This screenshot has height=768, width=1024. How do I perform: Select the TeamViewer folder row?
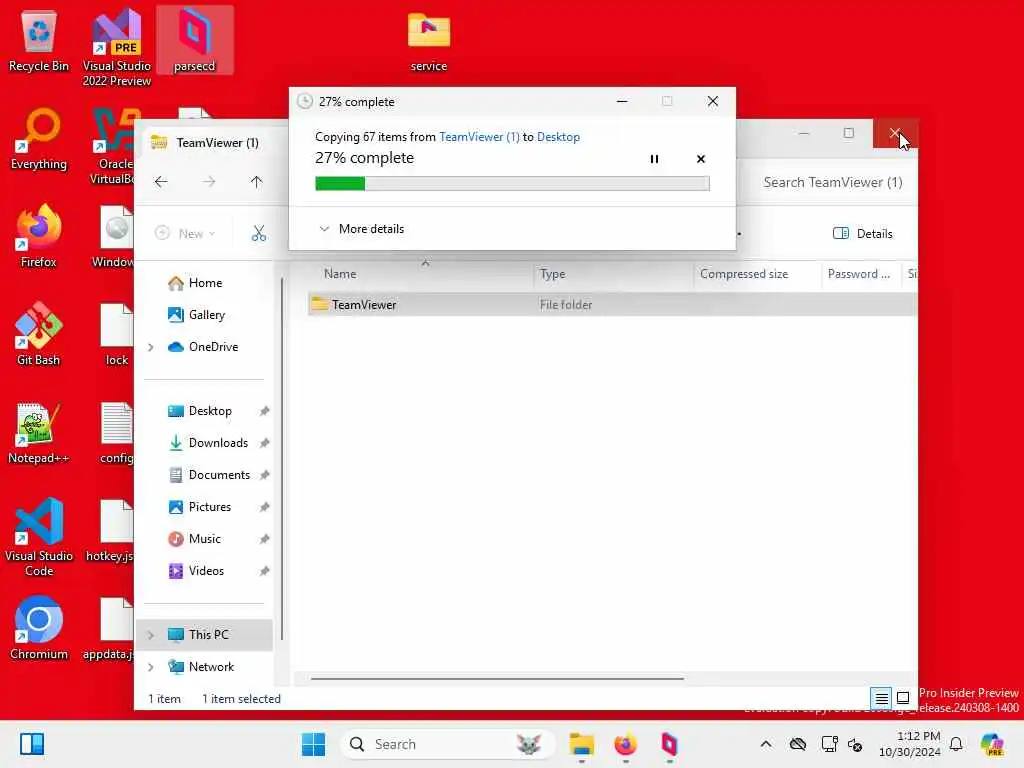pyautogui.click(x=611, y=304)
